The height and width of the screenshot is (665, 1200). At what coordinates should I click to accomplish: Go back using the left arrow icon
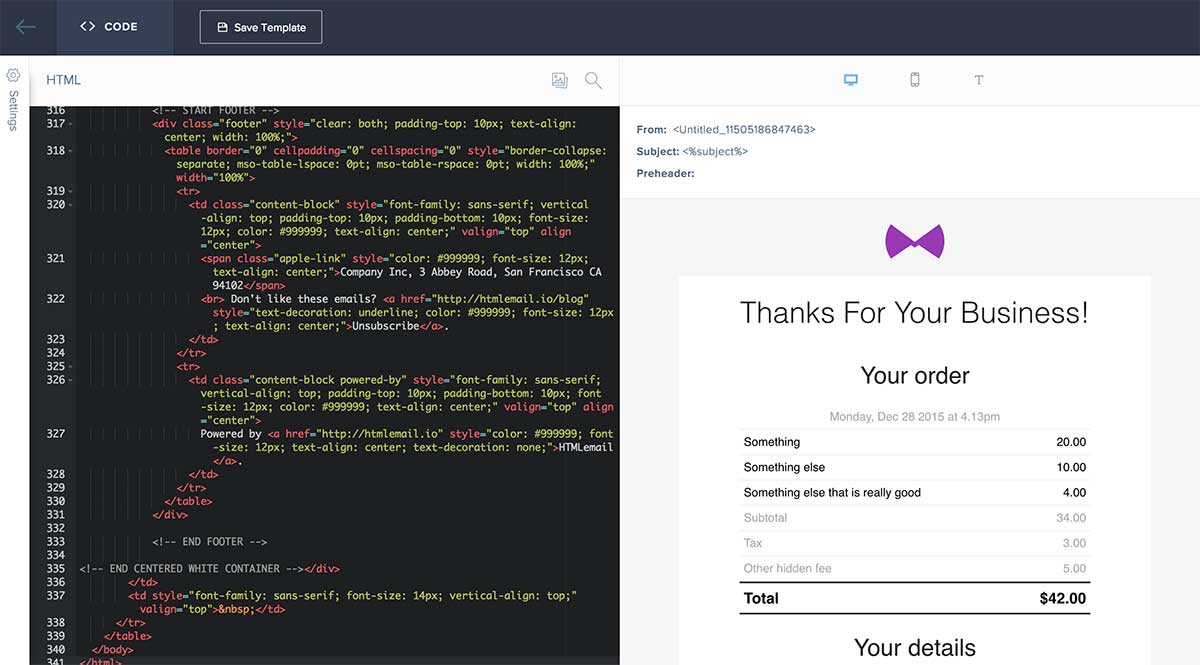(27, 27)
